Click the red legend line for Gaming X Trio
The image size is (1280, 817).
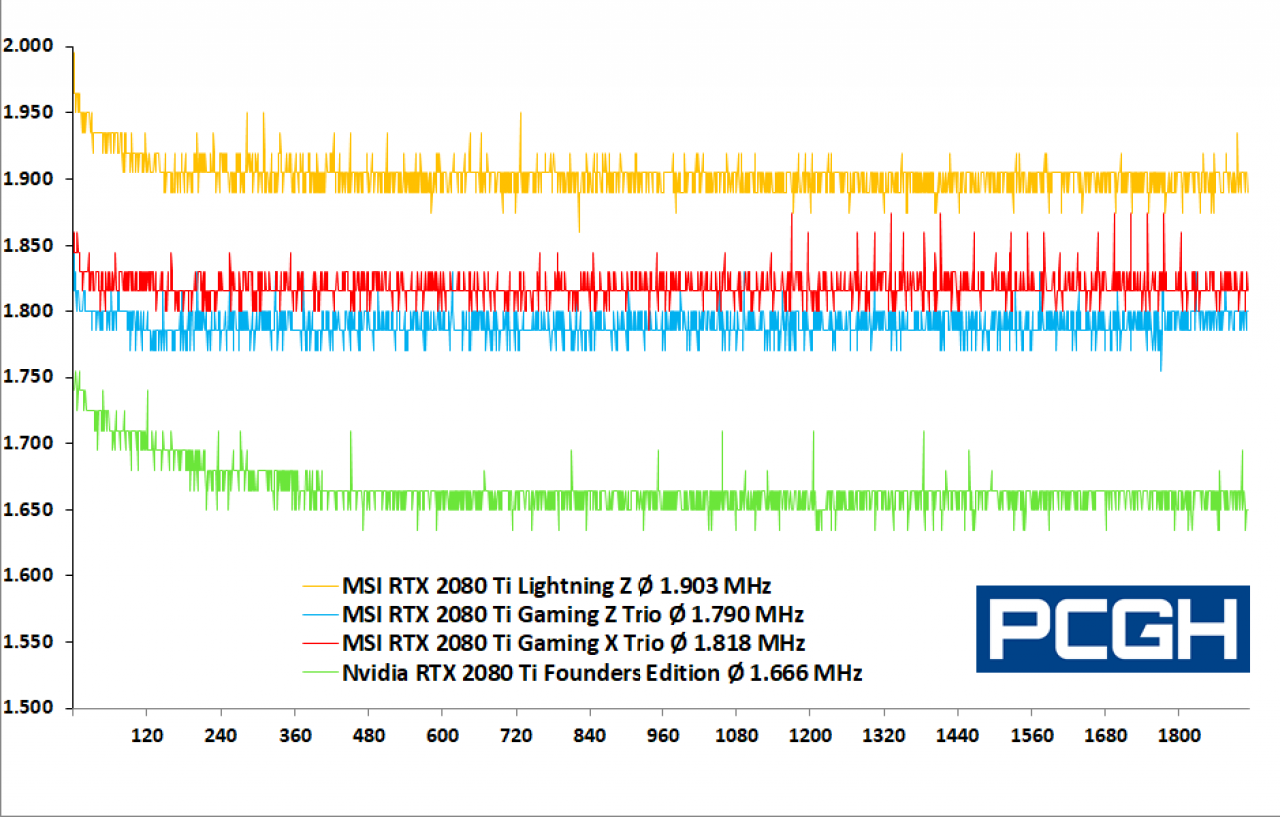[321, 642]
